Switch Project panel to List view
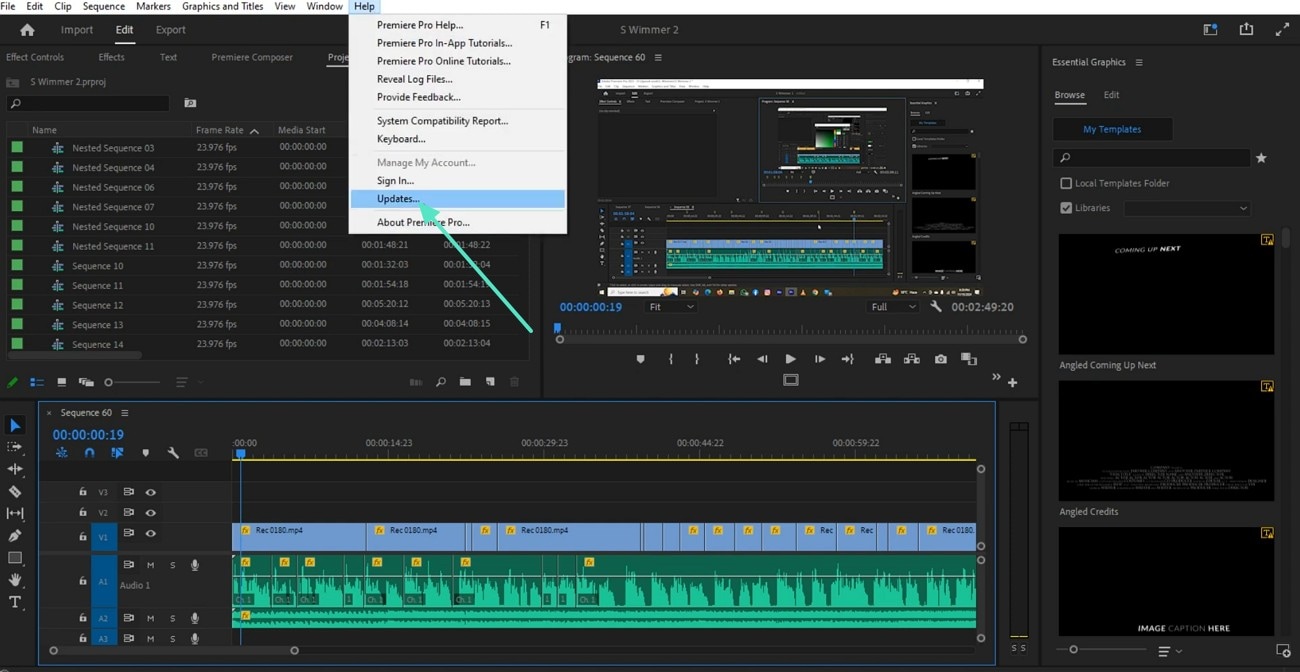This screenshot has width=1300, height=672. (37, 382)
